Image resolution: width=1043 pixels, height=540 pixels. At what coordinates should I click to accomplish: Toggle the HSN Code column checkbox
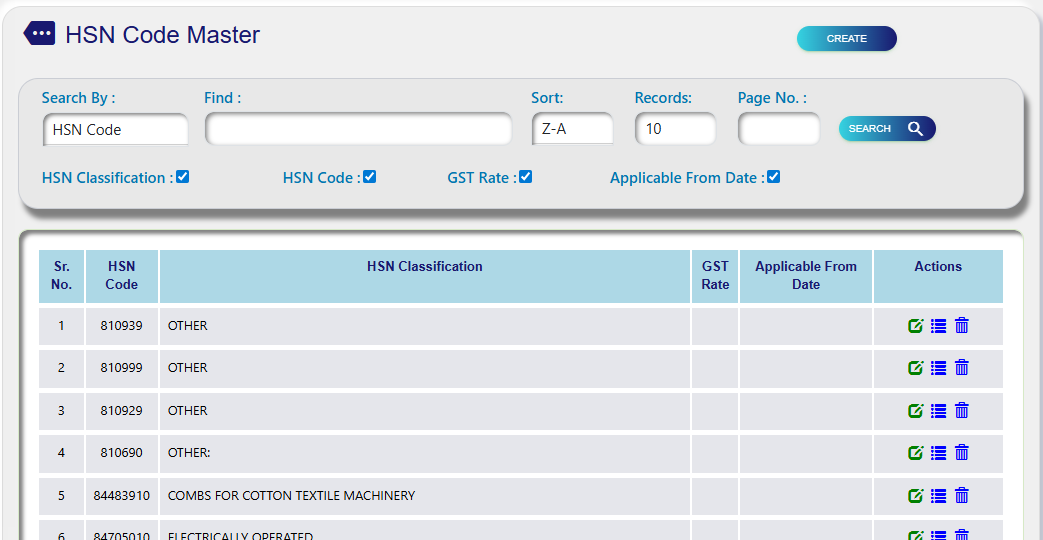[369, 177]
